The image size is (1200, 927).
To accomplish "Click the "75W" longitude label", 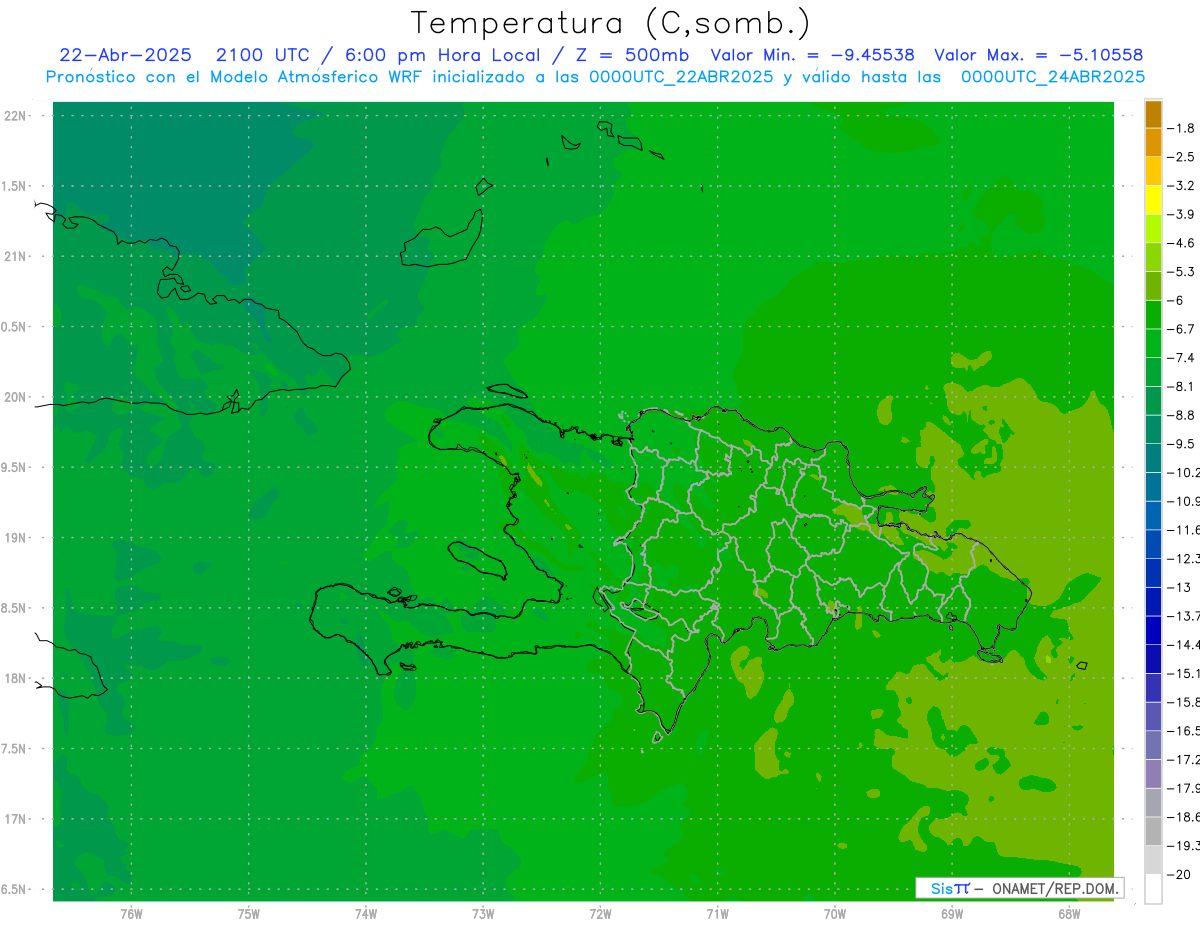I will [x=249, y=914].
